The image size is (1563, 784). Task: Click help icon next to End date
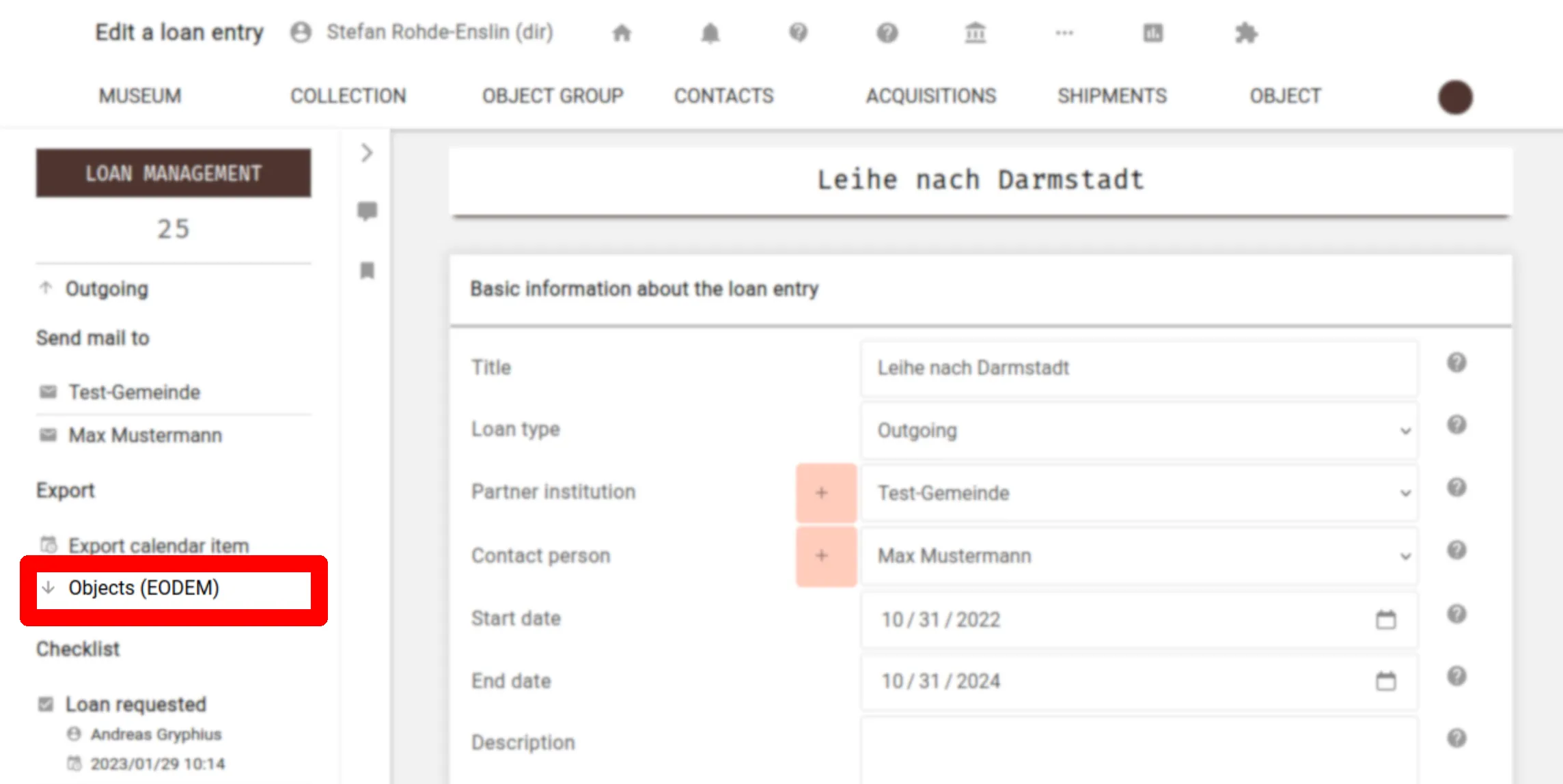coord(1456,676)
